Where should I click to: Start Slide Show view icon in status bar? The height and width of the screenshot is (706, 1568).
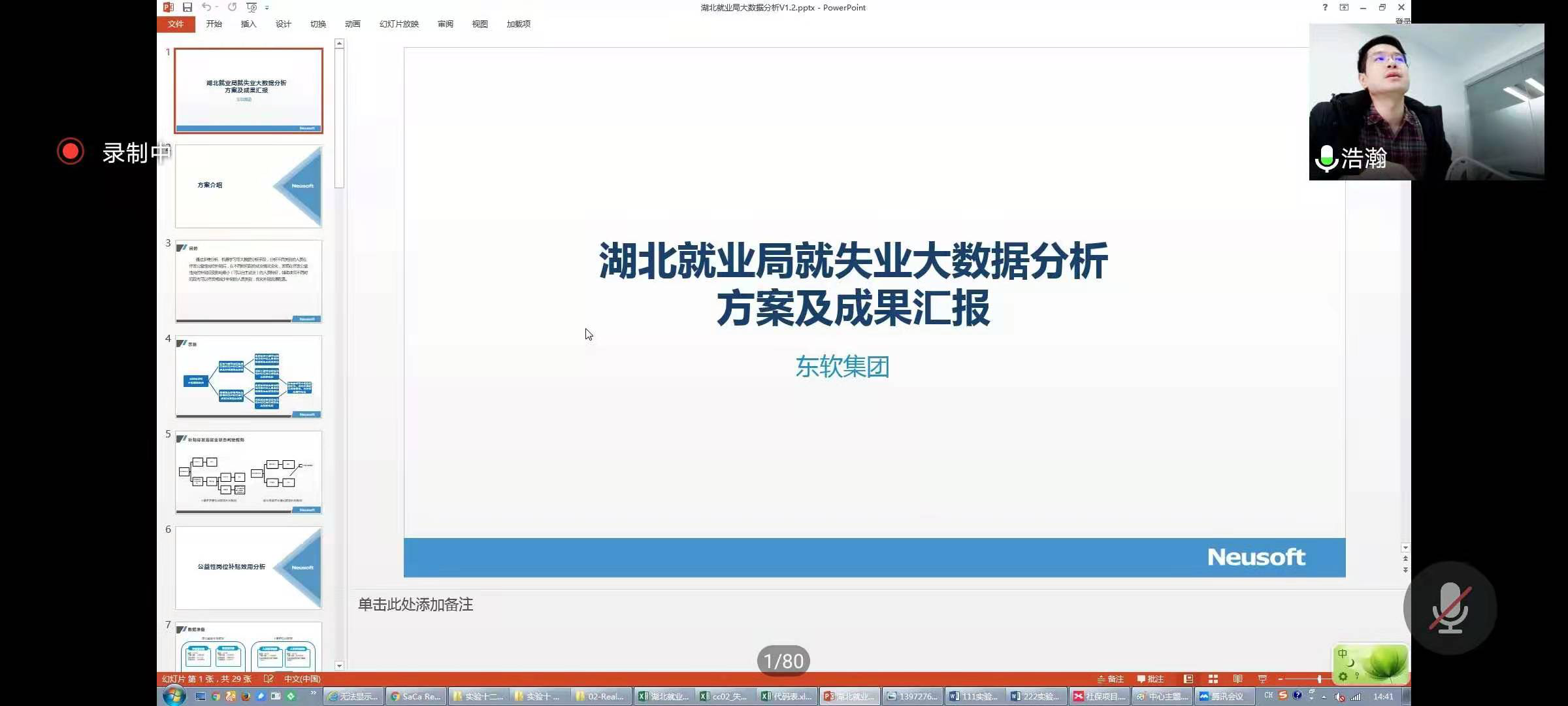[x=1262, y=679]
